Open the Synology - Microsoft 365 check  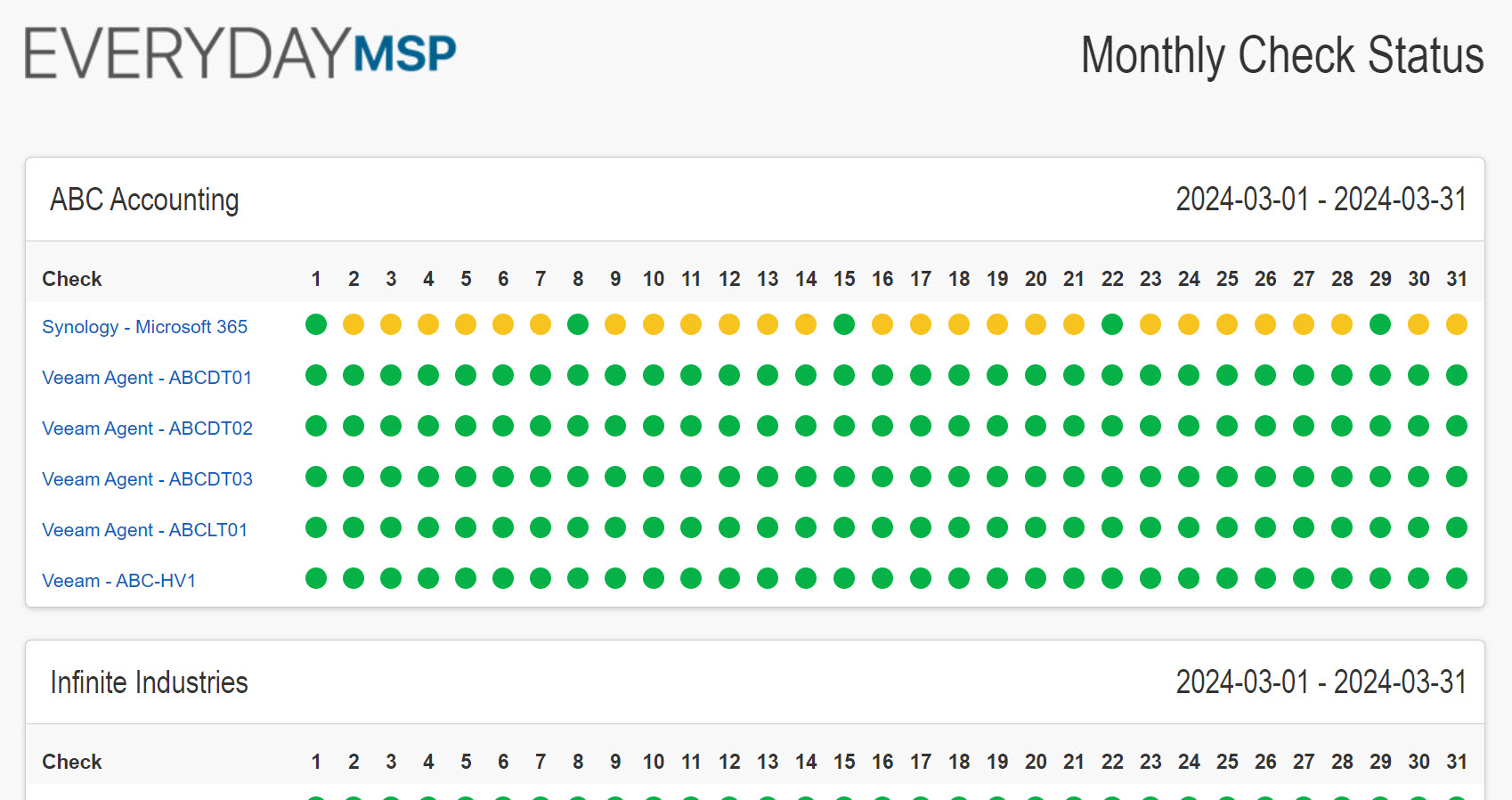click(144, 327)
